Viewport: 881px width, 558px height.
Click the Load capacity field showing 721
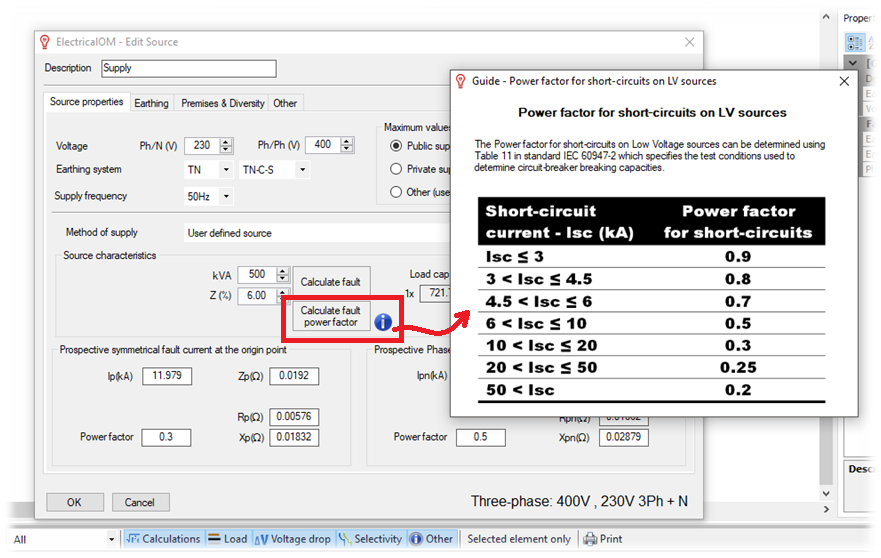(x=435, y=293)
